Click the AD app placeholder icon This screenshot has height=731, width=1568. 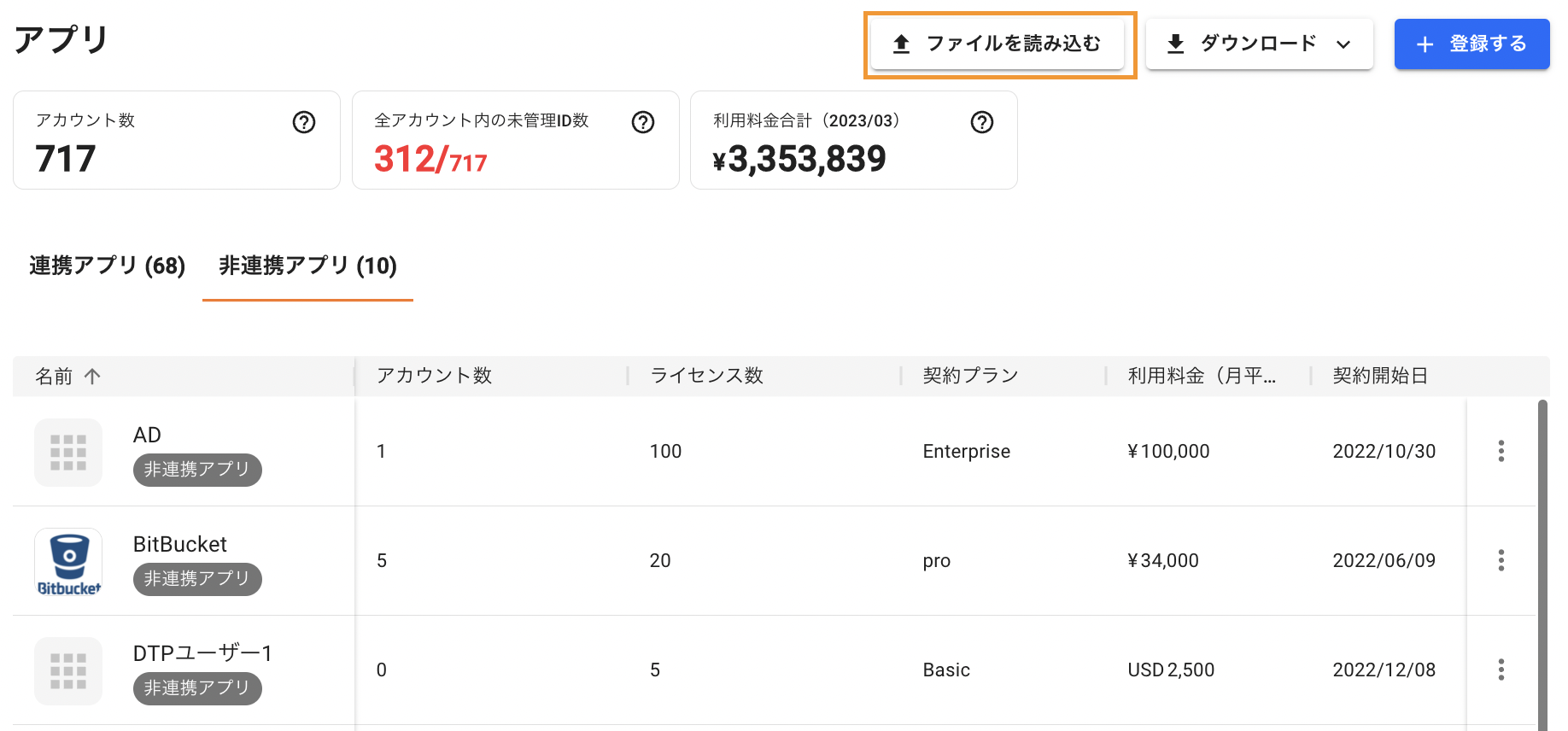tap(68, 453)
